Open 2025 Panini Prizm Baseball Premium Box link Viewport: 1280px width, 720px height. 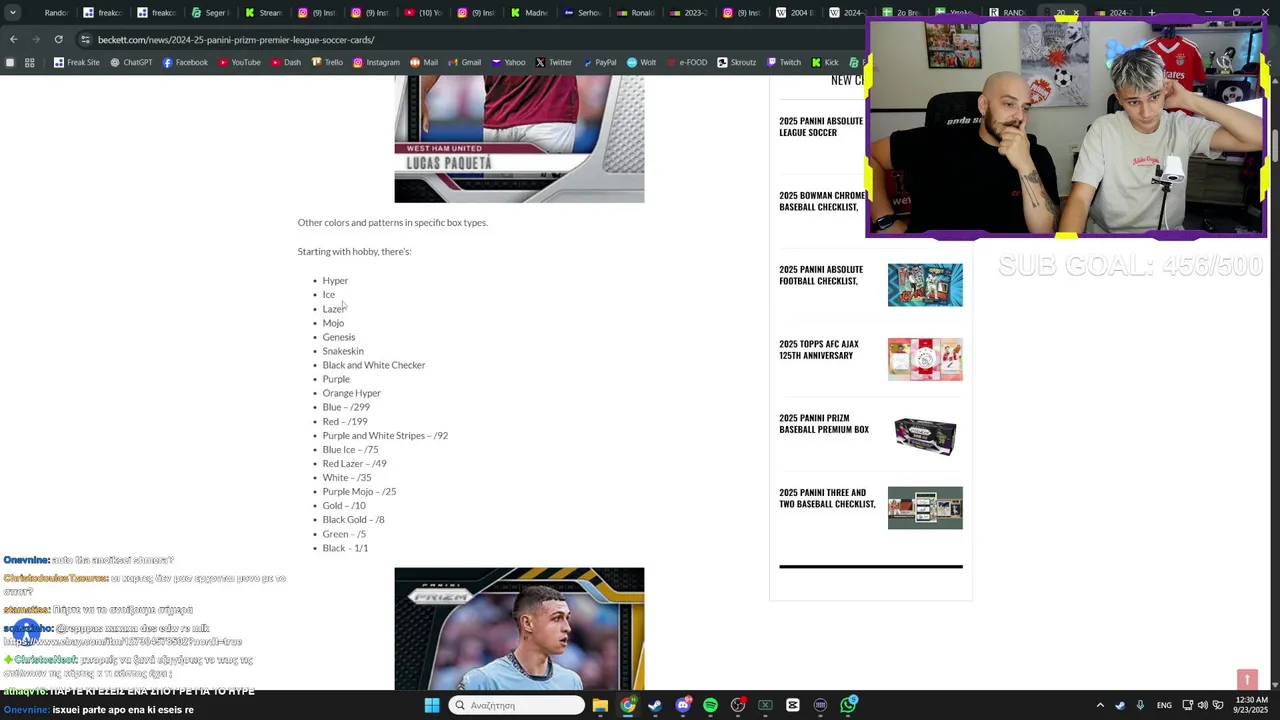tap(824, 424)
